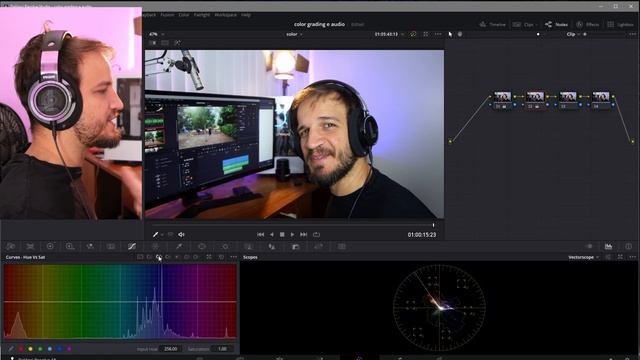Open the 3D stereoscopic palette
The width and height of the screenshot is (640, 360).
pyautogui.click(x=342, y=246)
